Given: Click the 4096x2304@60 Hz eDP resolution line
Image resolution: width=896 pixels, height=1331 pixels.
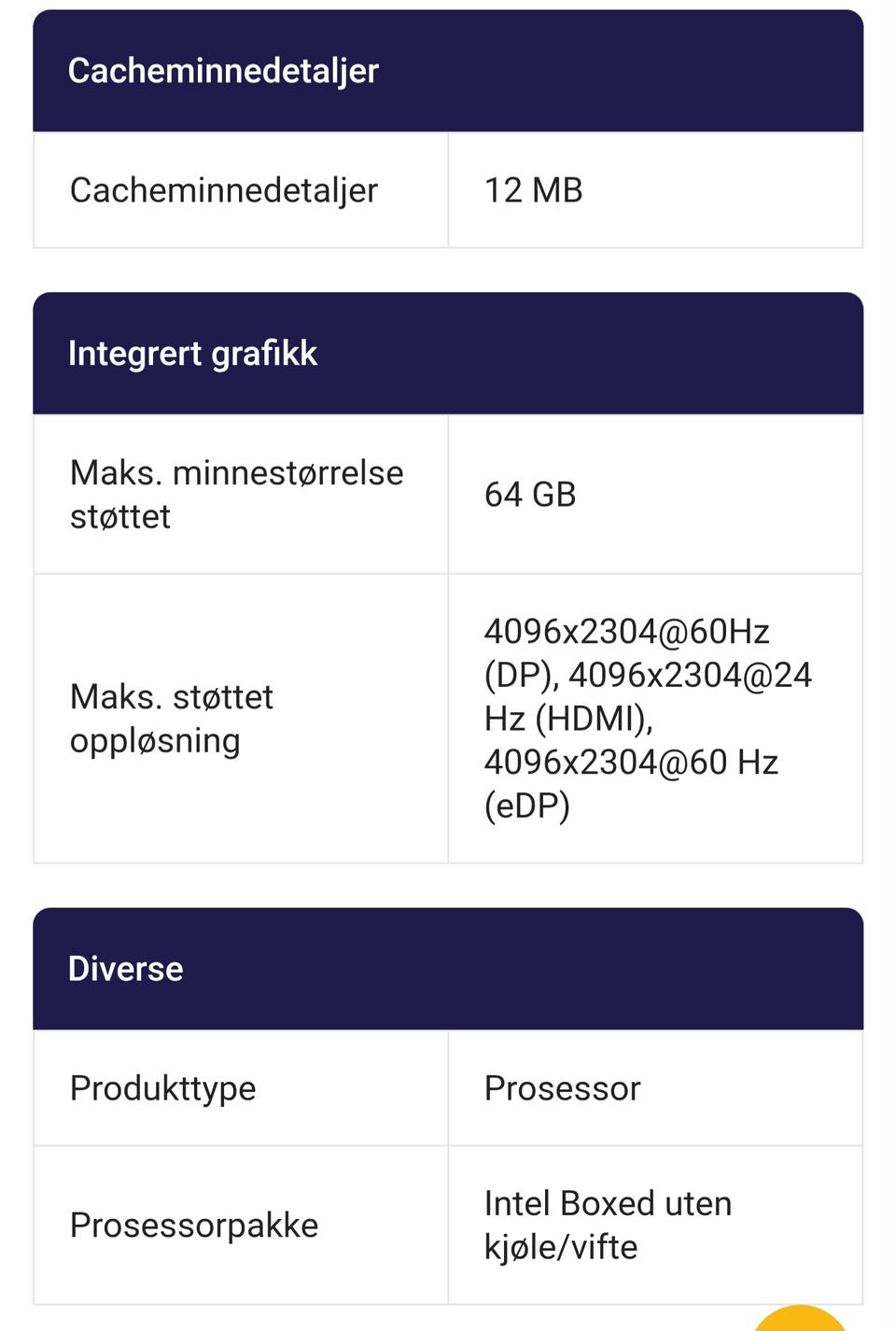Looking at the screenshot, I should [631, 763].
